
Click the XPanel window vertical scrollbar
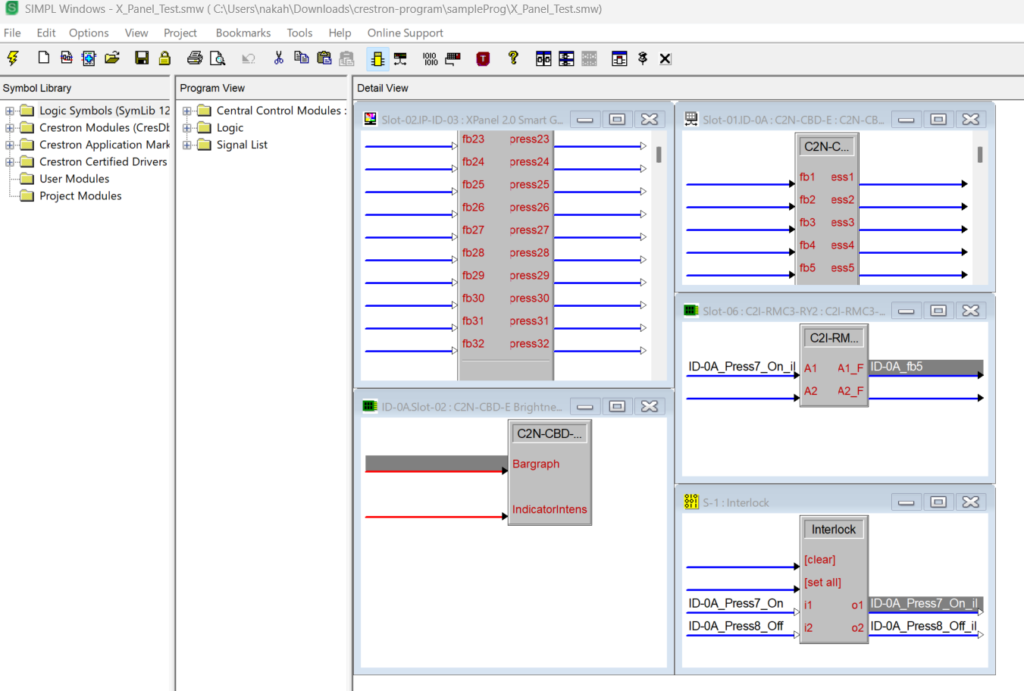click(658, 155)
